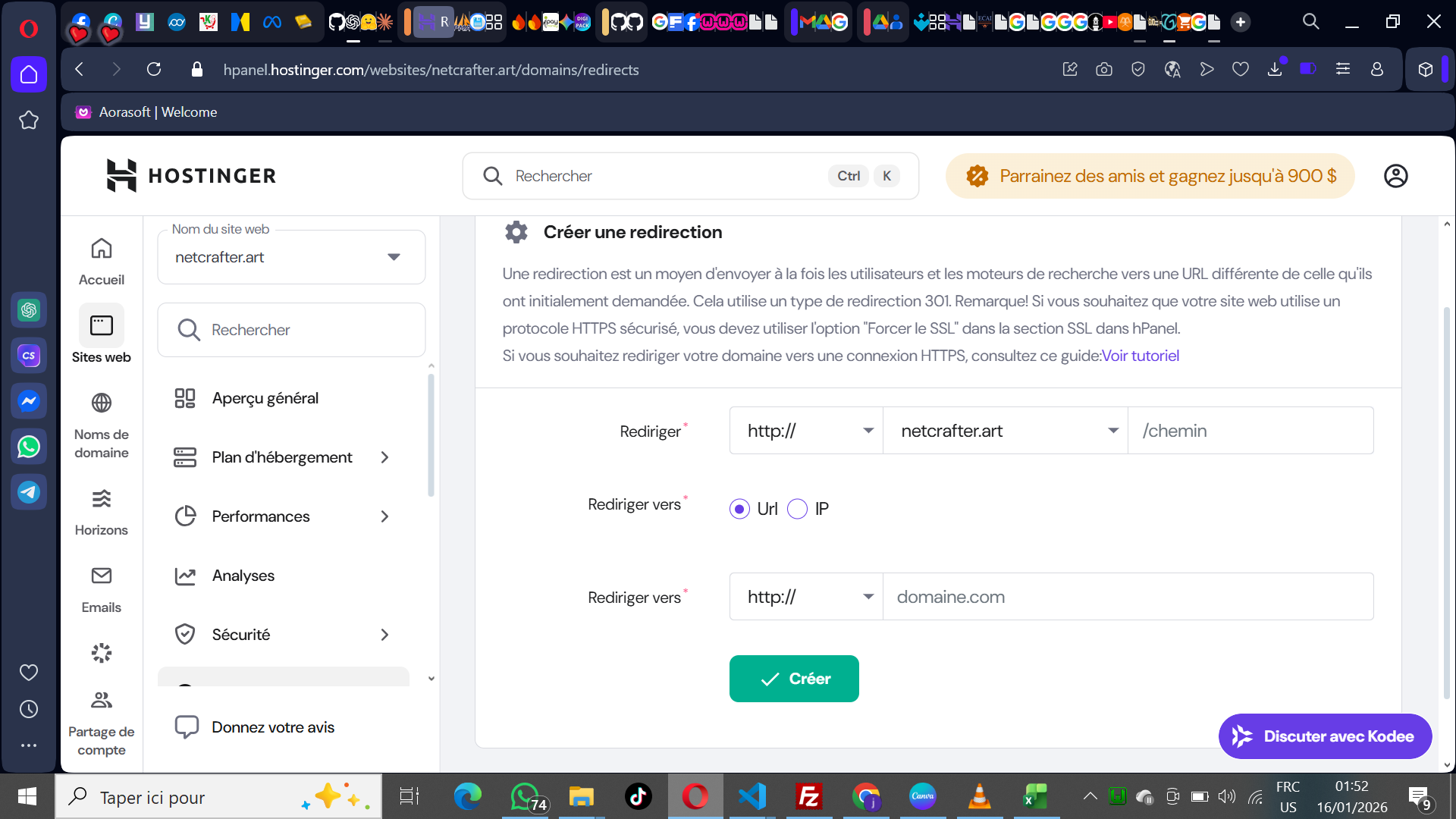1456x819 pixels.
Task: Open the Rediriger protocol http:// dropdown
Action: point(806,431)
